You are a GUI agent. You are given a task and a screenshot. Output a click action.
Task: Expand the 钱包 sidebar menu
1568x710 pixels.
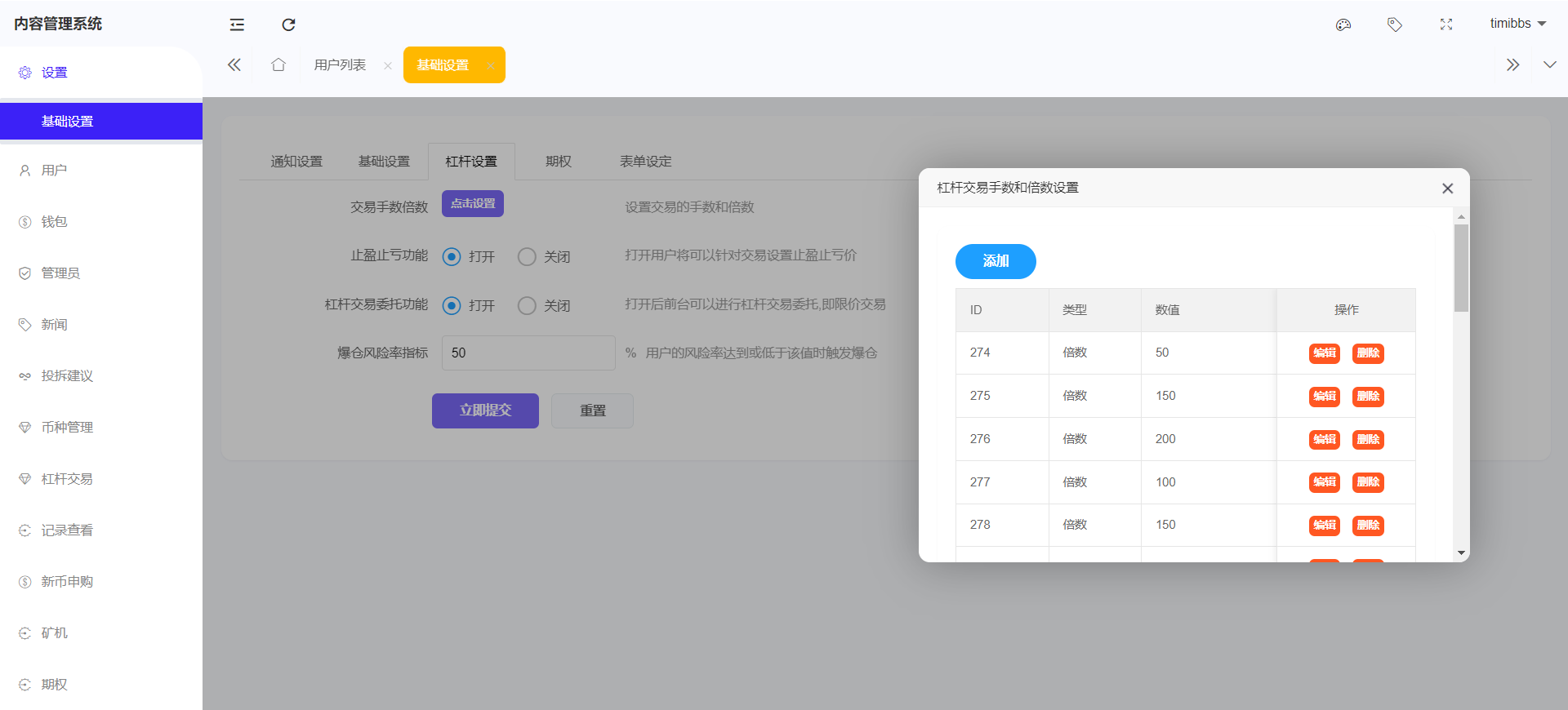click(x=55, y=221)
